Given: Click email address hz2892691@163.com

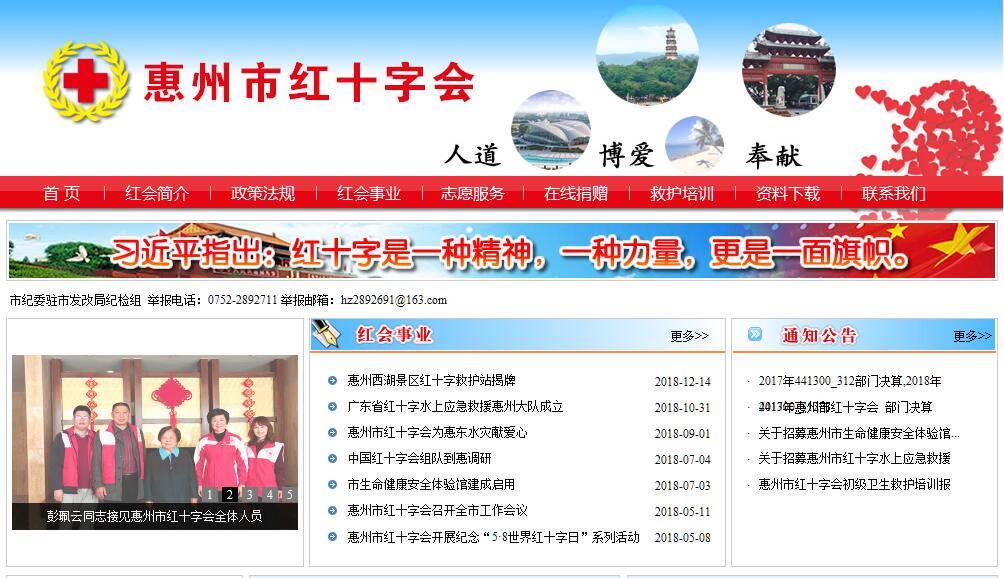Looking at the screenshot, I should click(x=394, y=300).
